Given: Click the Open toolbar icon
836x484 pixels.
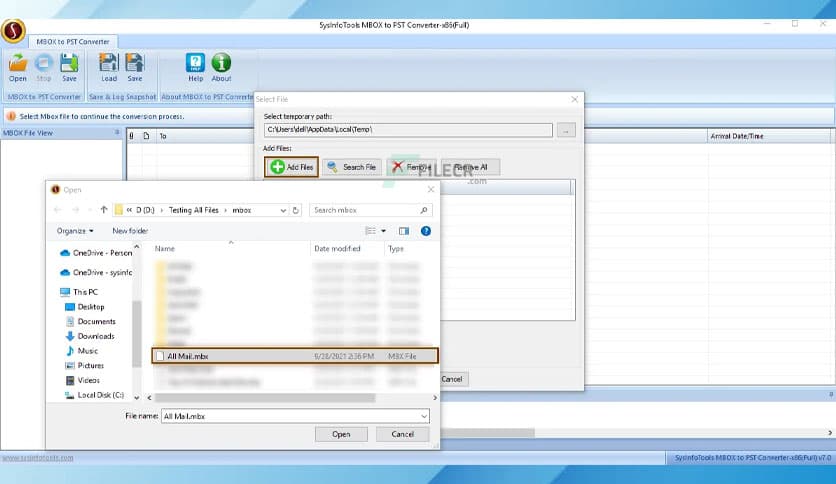Looking at the screenshot, I should coord(18,67).
